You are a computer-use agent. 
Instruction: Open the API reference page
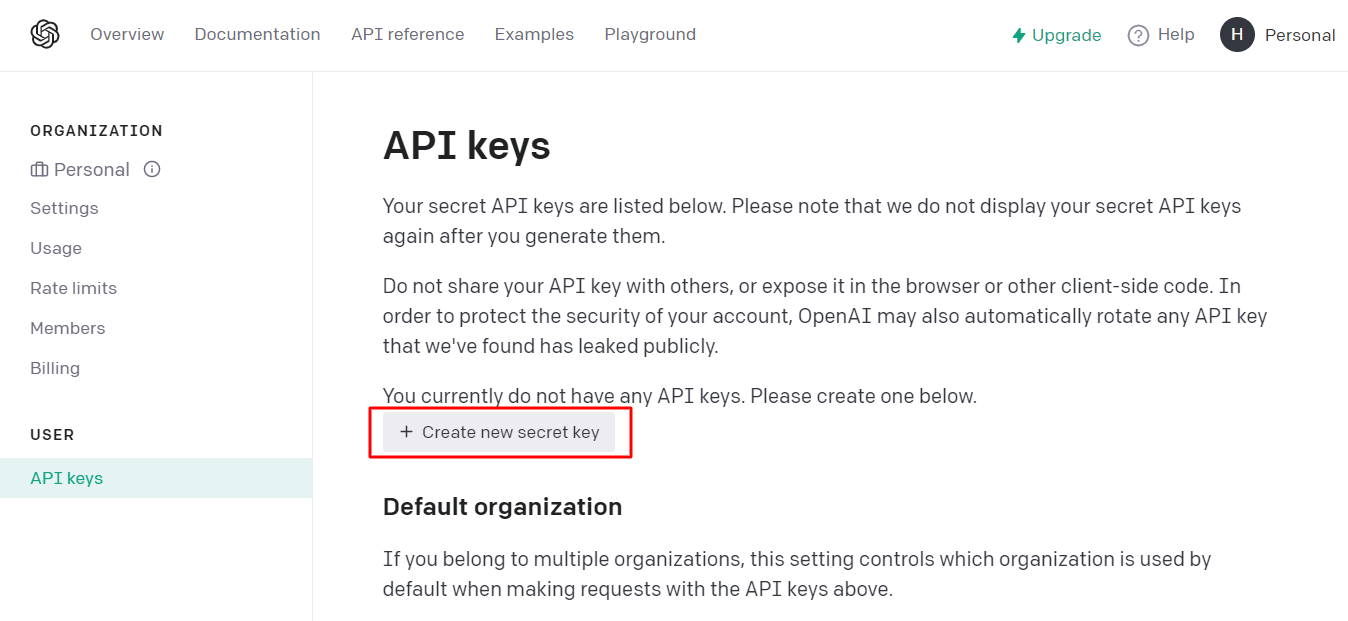pos(407,34)
